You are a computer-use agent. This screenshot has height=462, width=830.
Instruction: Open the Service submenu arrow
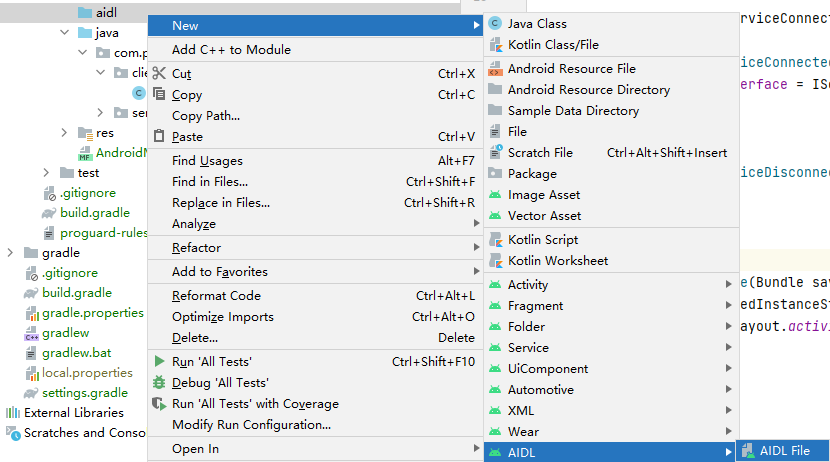tap(728, 347)
